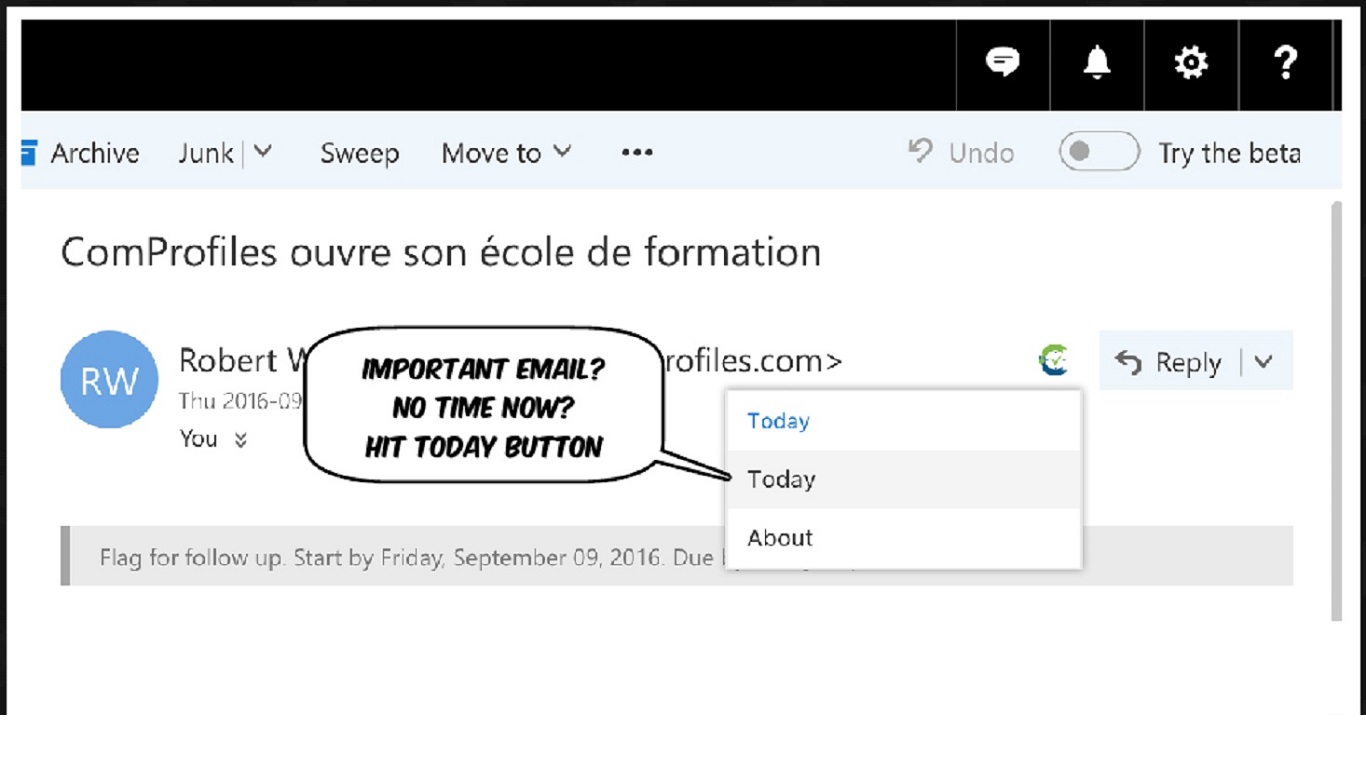Image resolution: width=1366 pixels, height=768 pixels.
Task: Open the Move to dropdown
Action: [506, 153]
